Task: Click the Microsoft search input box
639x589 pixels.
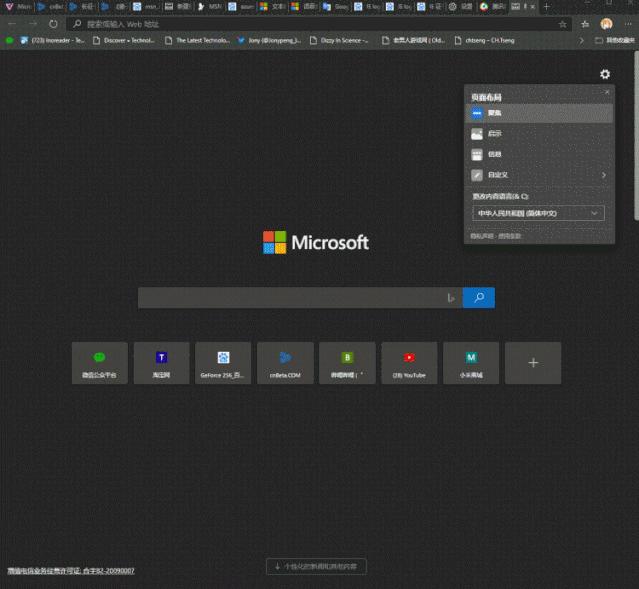Action: coord(290,297)
